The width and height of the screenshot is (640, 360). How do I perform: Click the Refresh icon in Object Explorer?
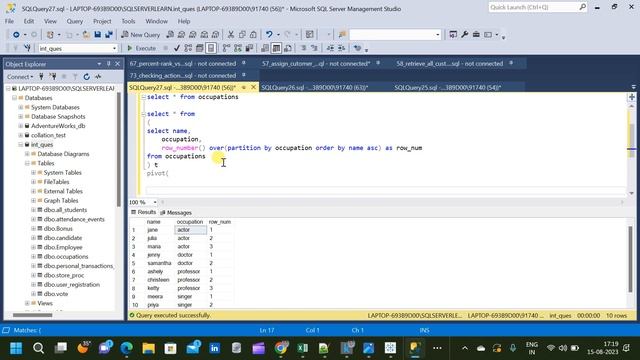pyautogui.click(x=87, y=76)
